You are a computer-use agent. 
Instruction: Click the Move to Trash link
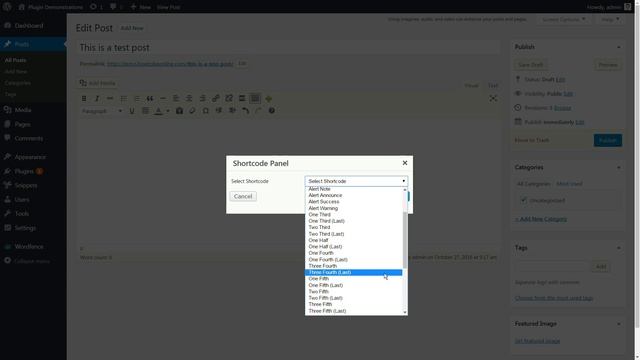tap(531, 140)
